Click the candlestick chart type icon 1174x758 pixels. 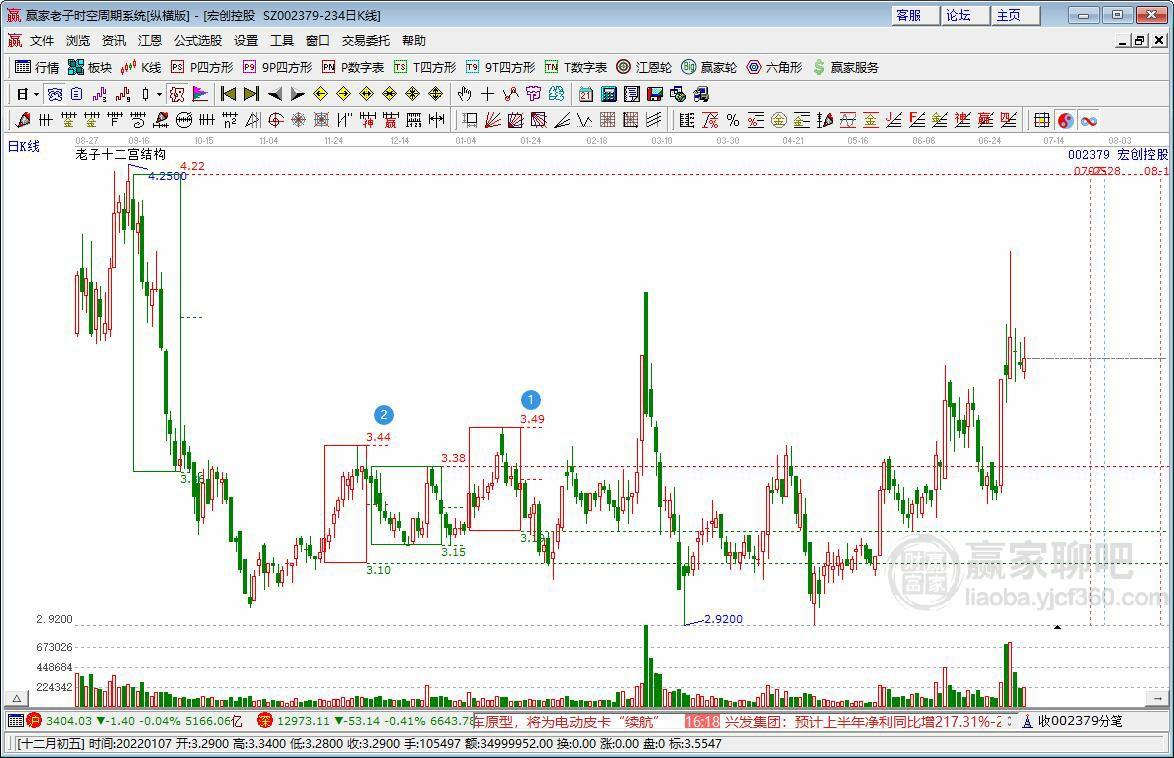pos(146,94)
